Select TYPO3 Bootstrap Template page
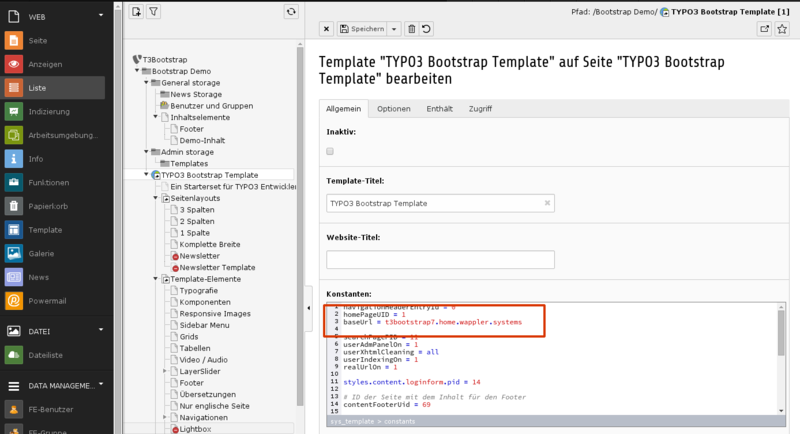Screen dimensions: 800x434 click(x=210, y=175)
